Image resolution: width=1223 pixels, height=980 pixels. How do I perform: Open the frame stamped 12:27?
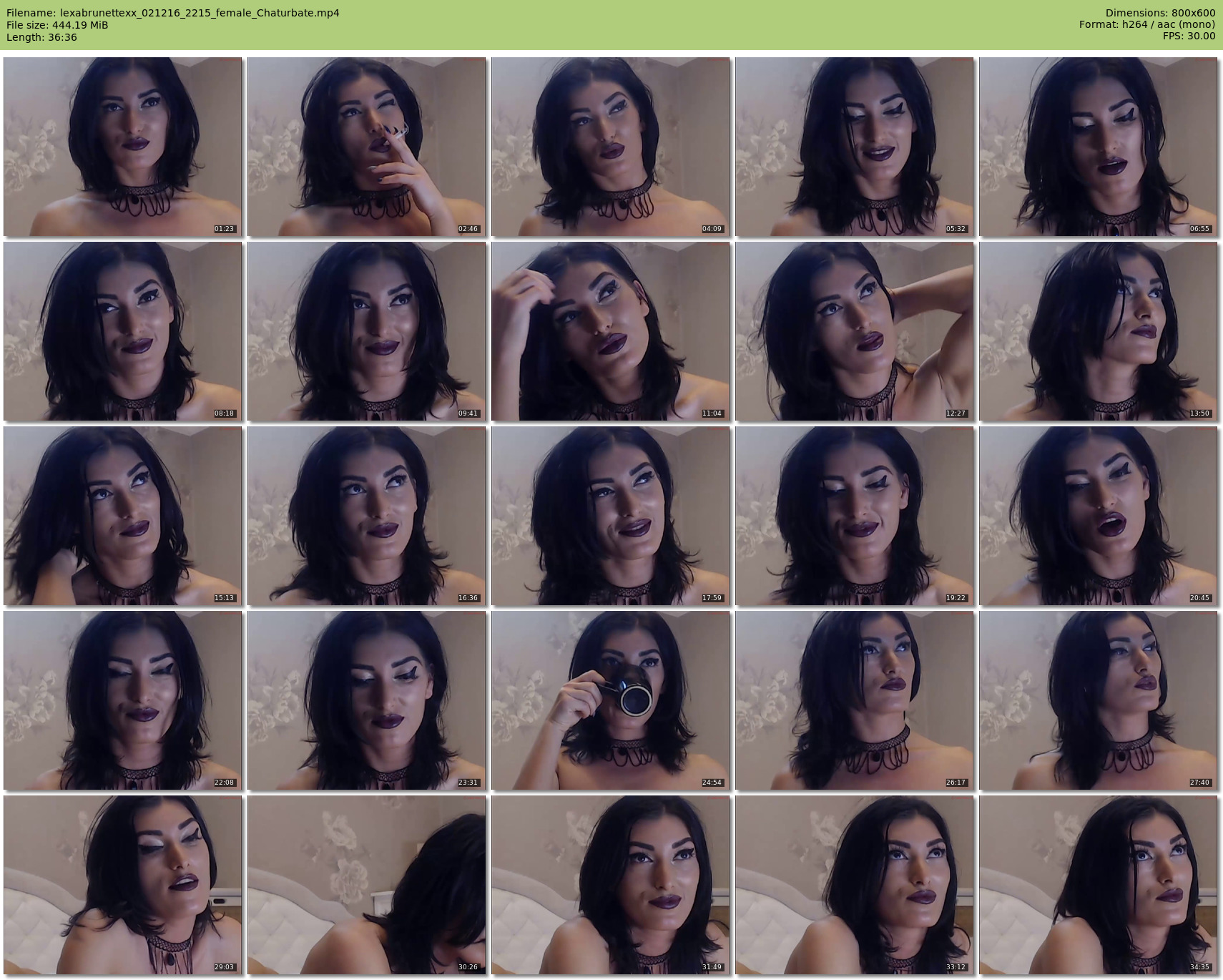855,331
